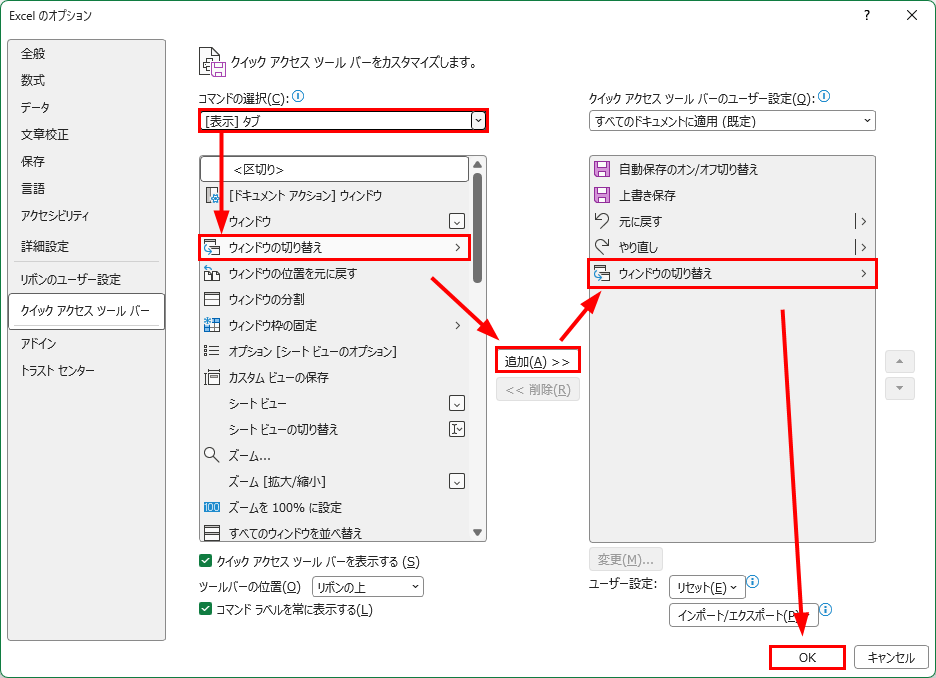The width and height of the screenshot is (936, 678).
Task: Click the window switch icon in right list
Action: click(602, 273)
